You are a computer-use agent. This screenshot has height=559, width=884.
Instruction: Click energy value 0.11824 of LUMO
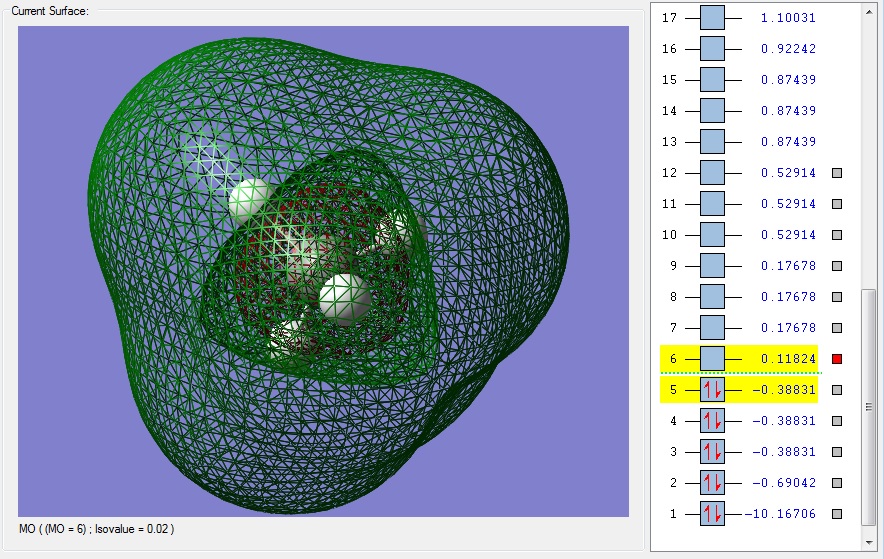pyautogui.click(x=788, y=359)
